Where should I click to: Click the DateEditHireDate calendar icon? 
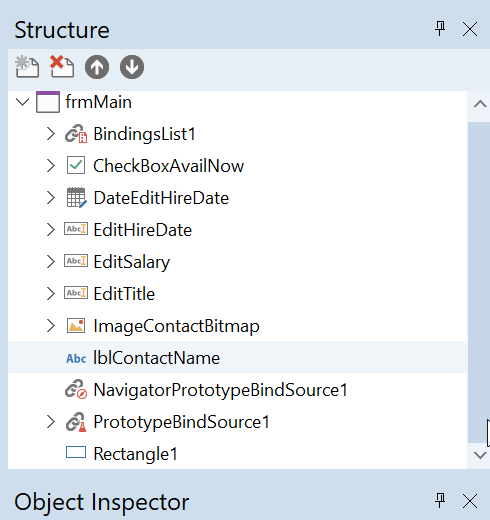[77, 198]
